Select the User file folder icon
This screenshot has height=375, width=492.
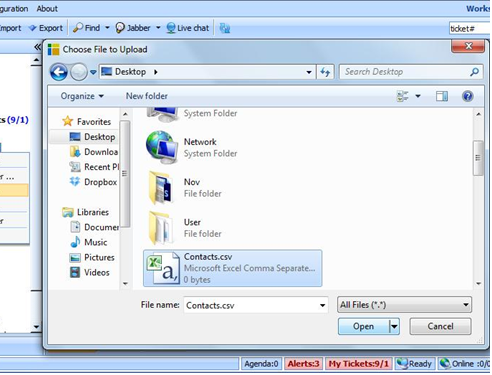tap(161, 228)
